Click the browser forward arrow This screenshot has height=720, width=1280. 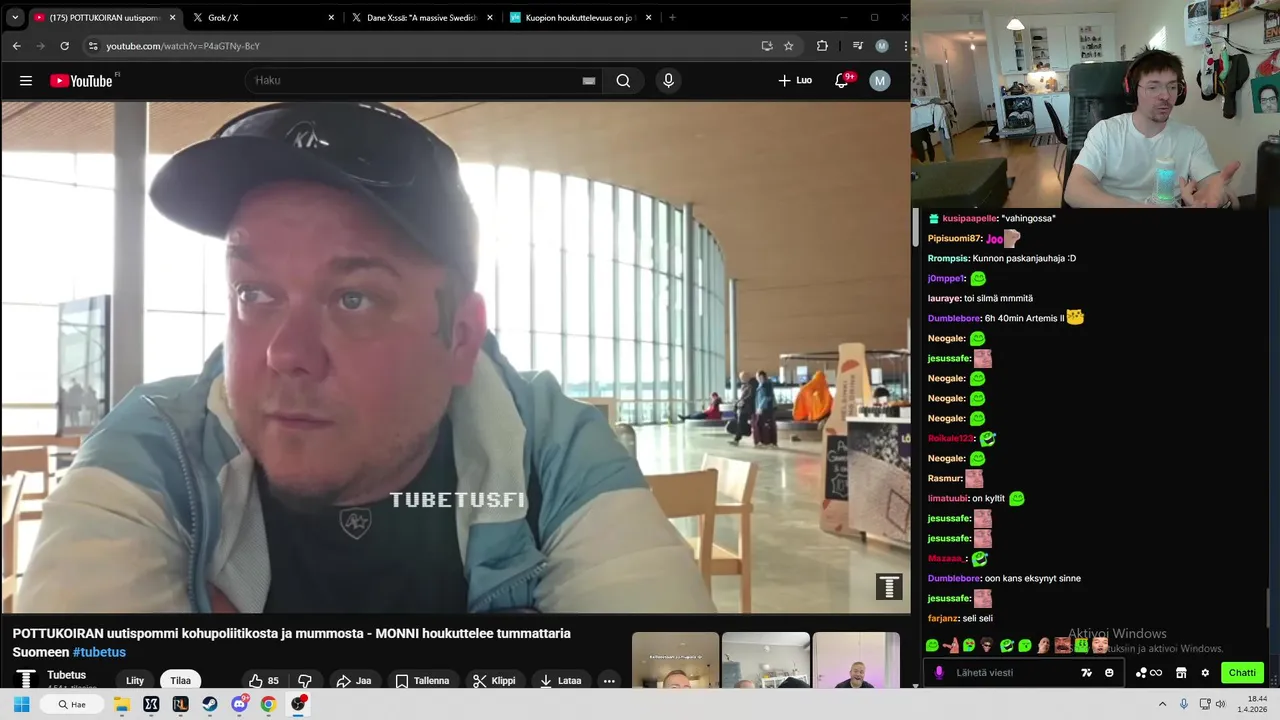pyautogui.click(x=40, y=46)
